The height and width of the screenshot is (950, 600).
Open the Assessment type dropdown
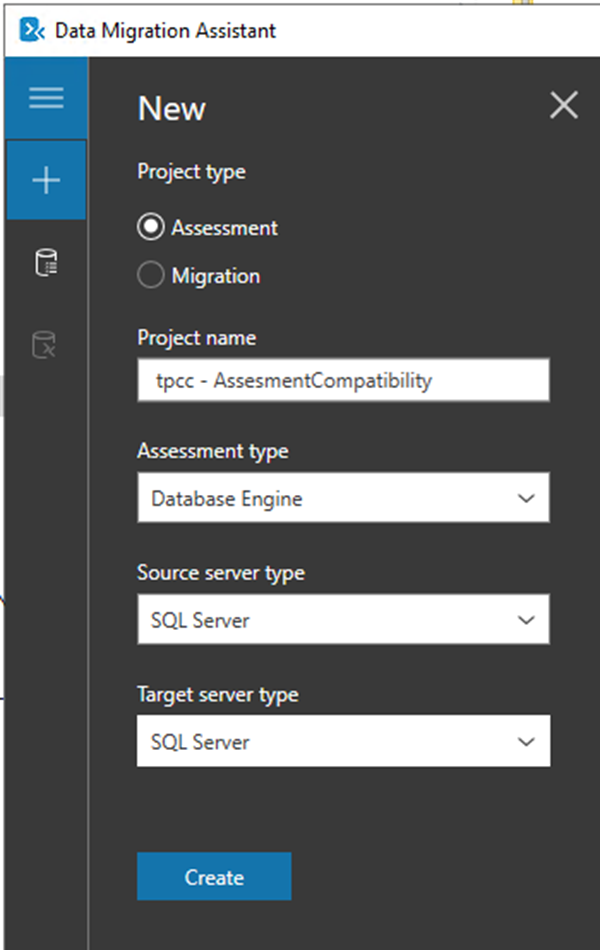(x=343, y=498)
